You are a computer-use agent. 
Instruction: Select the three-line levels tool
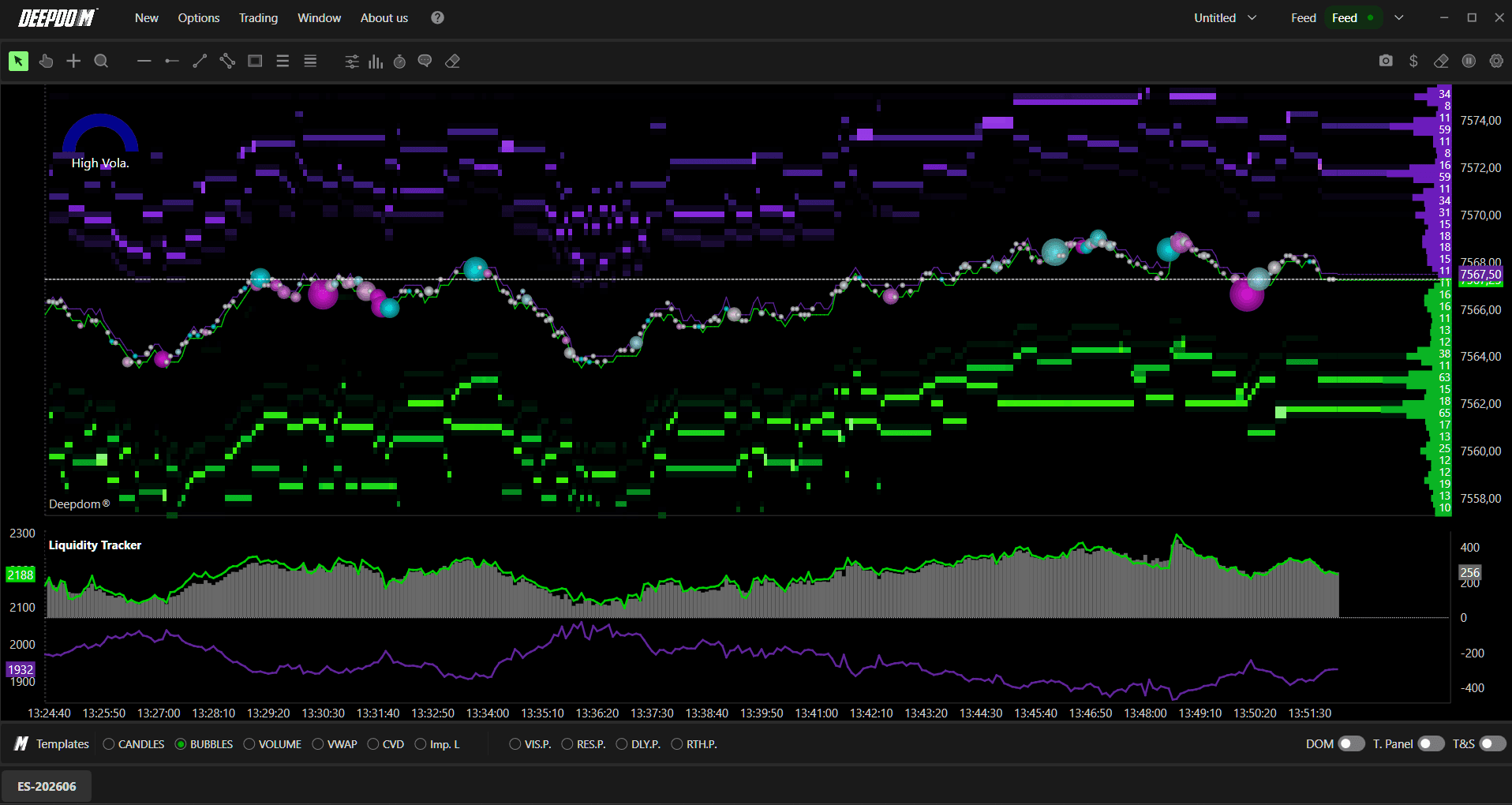click(x=283, y=61)
